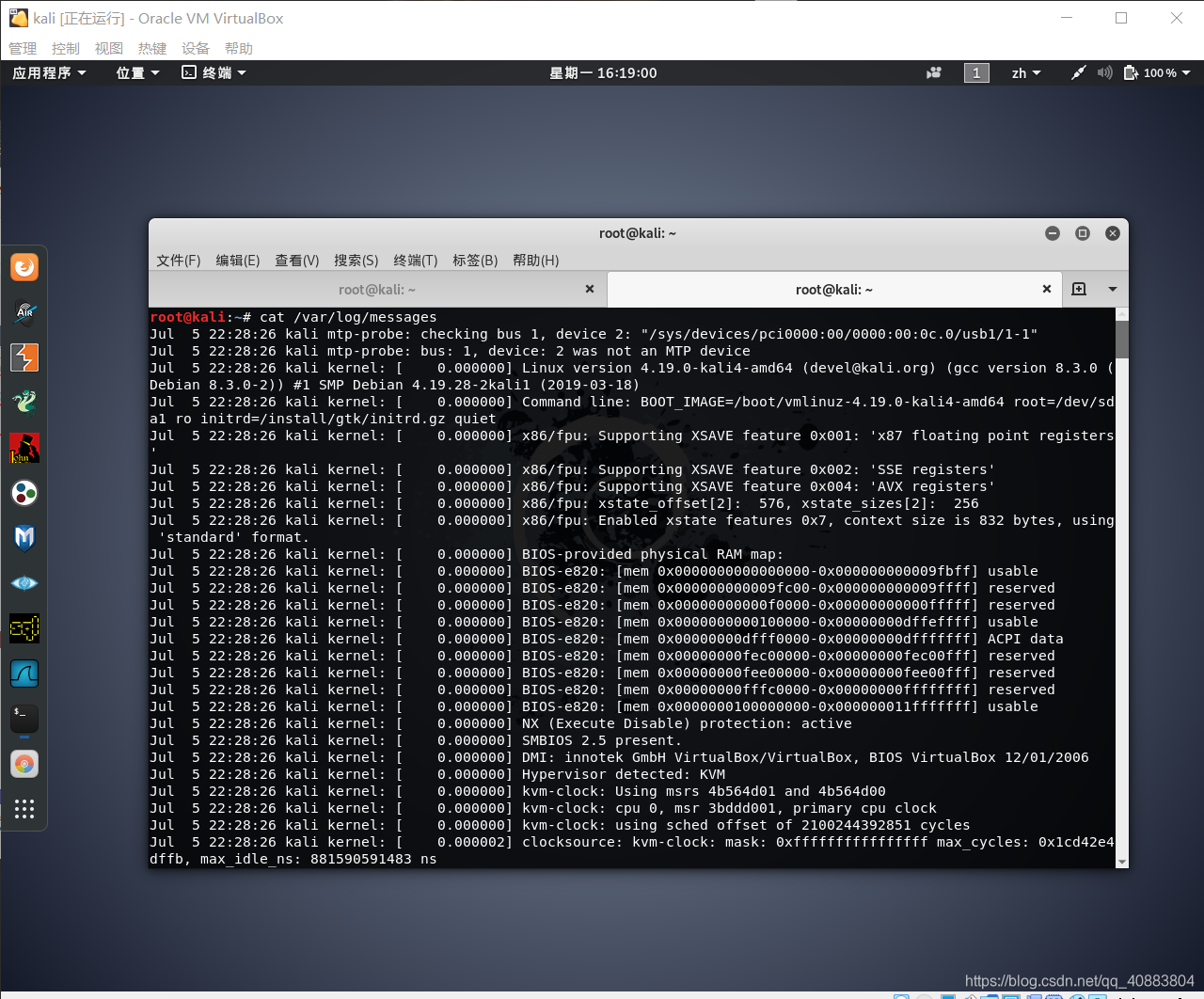Open the Firefox icon in the dock

24,267
